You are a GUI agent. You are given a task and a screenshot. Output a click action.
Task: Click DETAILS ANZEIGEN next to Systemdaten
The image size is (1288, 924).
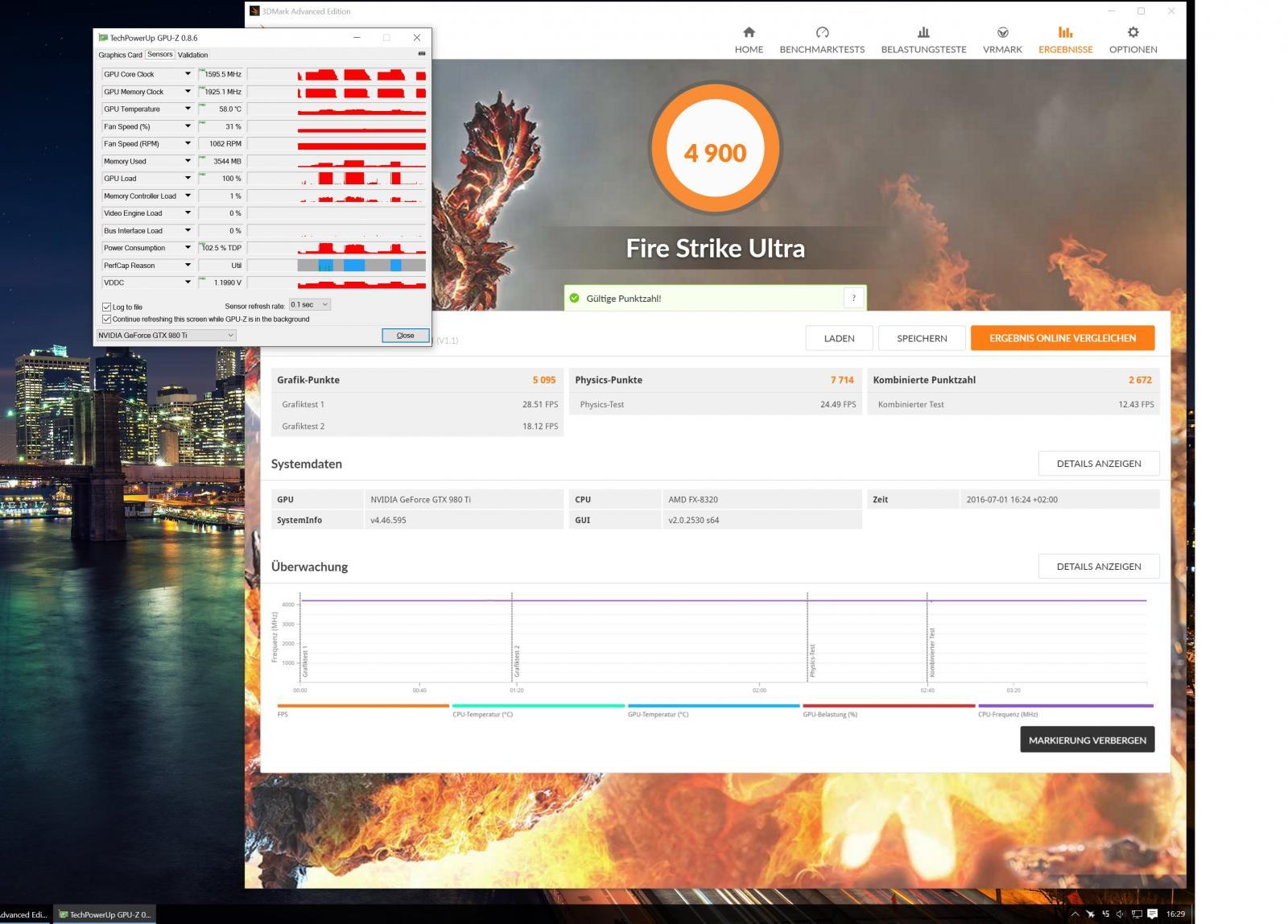(1099, 464)
